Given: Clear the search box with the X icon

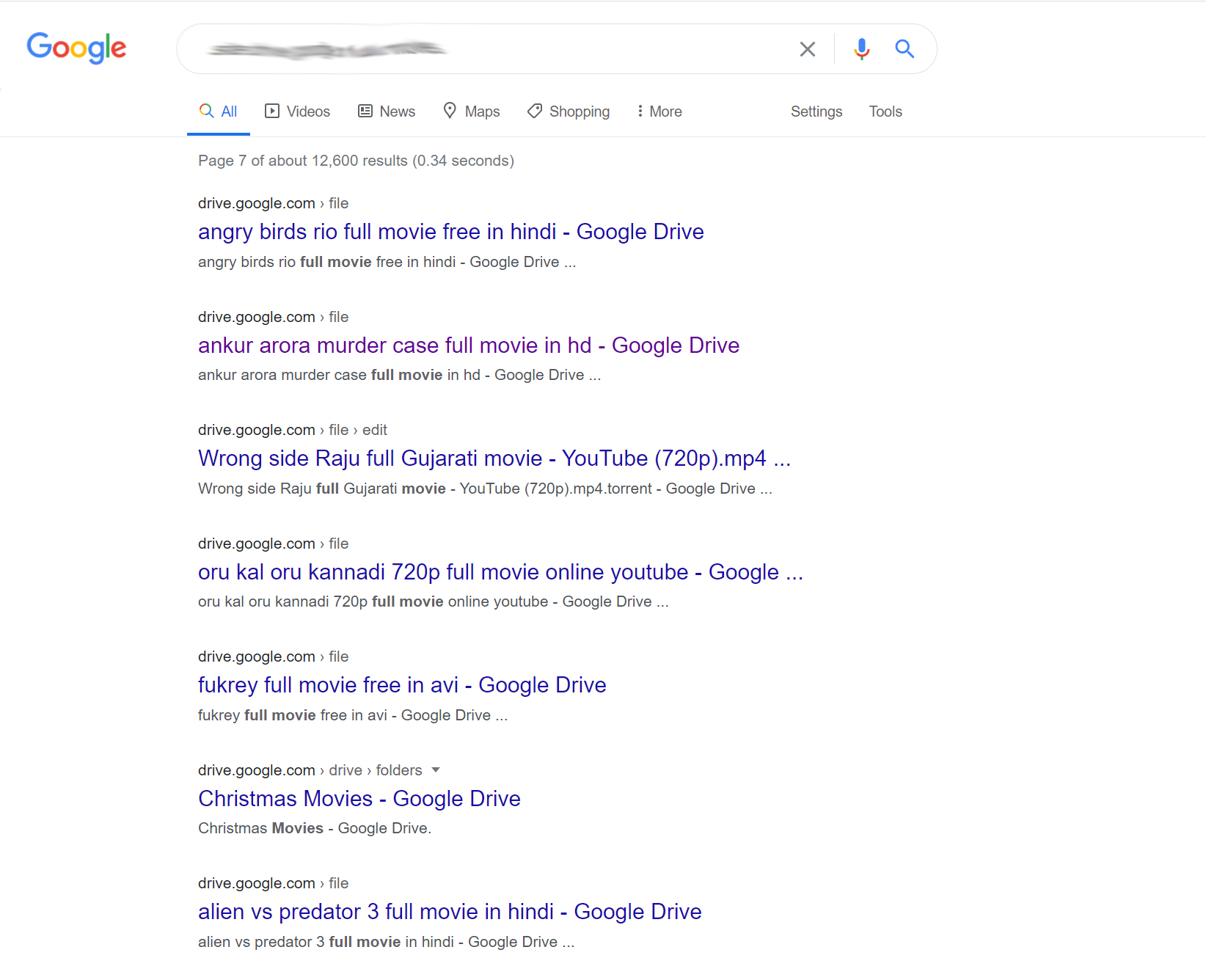Looking at the screenshot, I should click(808, 49).
